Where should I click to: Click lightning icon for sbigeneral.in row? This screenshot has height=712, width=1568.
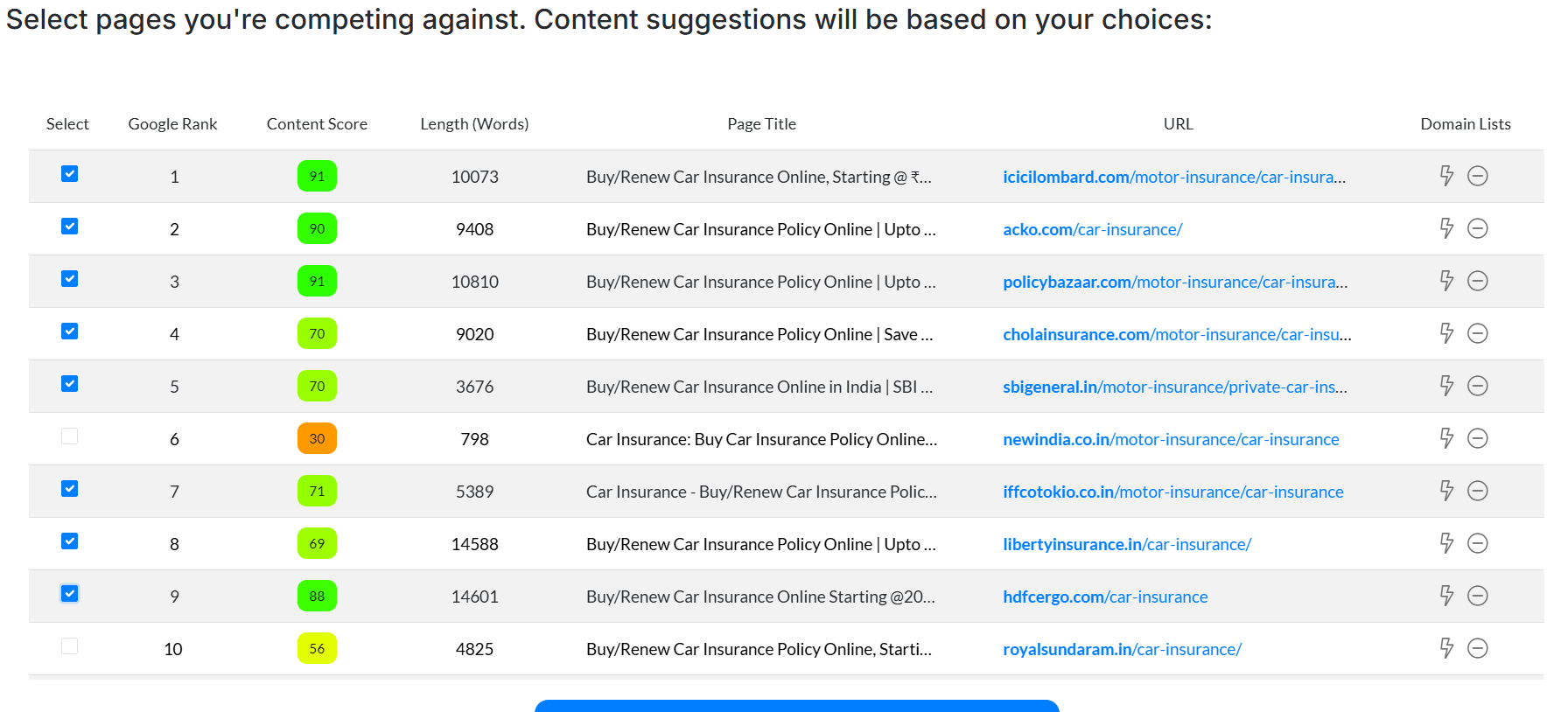1446,386
